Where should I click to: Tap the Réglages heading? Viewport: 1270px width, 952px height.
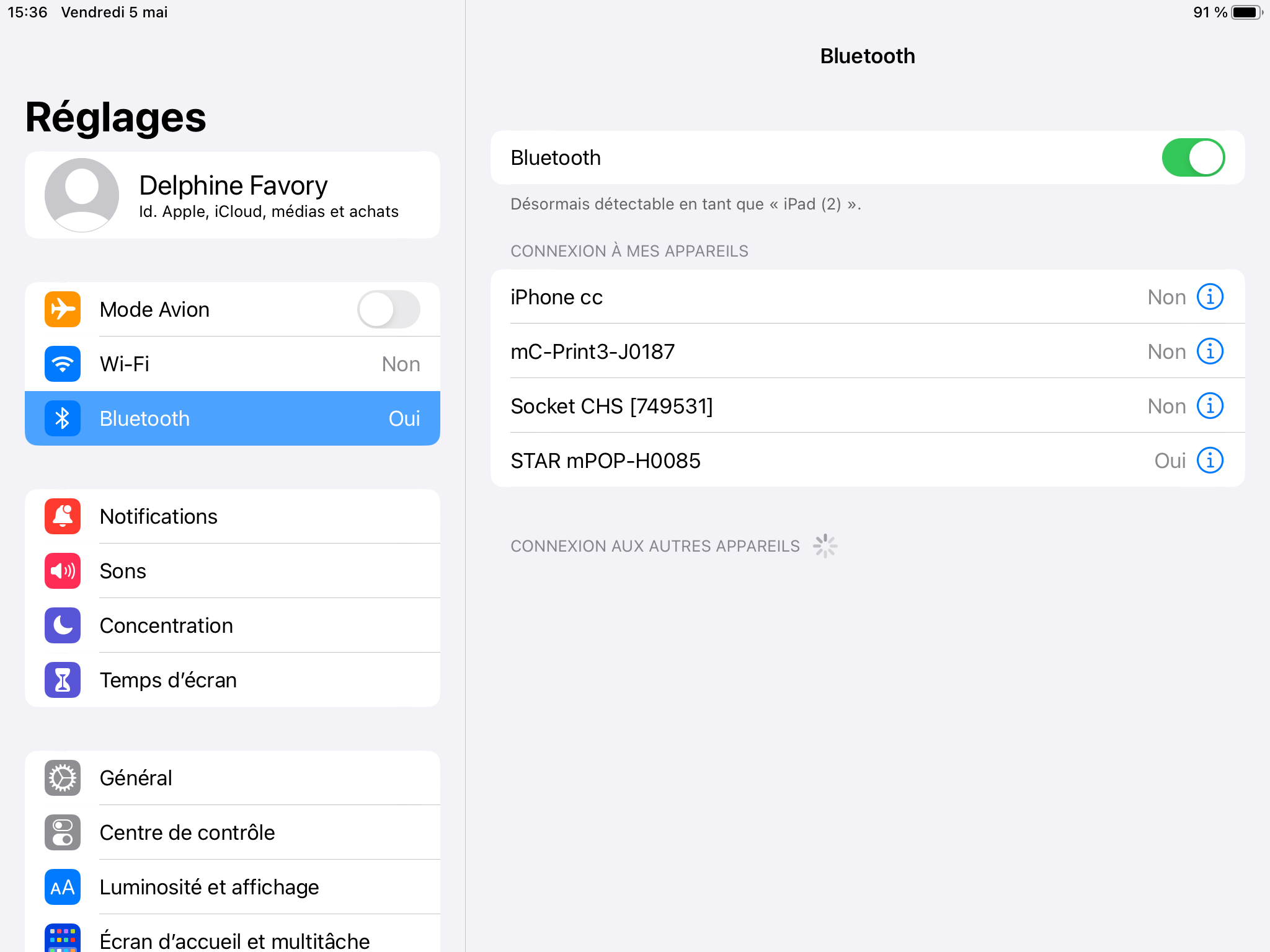coord(116,117)
